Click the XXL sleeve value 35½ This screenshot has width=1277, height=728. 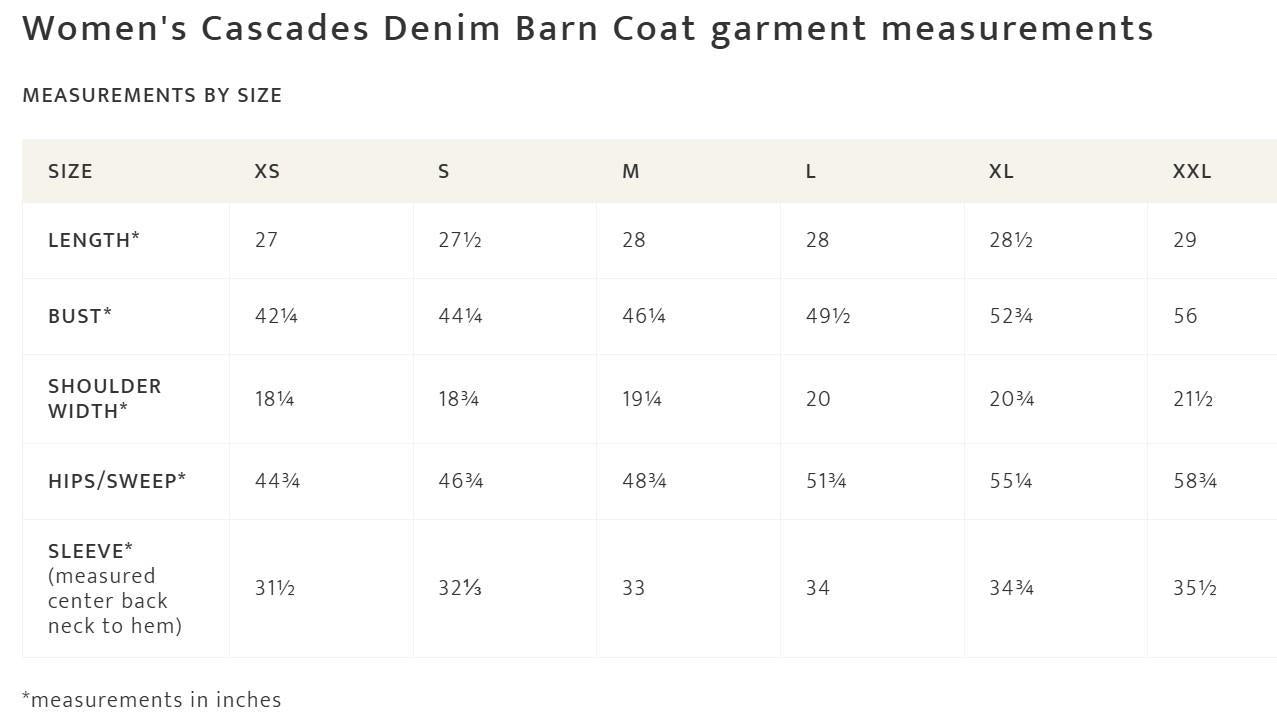(x=1195, y=588)
